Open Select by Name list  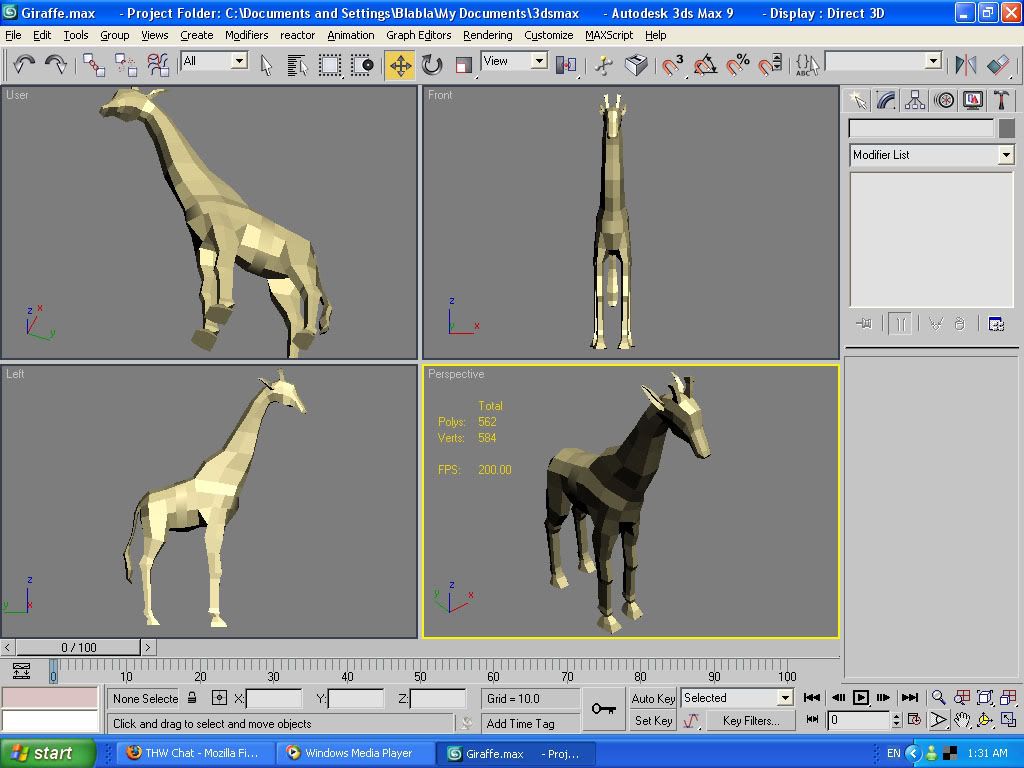(297, 65)
